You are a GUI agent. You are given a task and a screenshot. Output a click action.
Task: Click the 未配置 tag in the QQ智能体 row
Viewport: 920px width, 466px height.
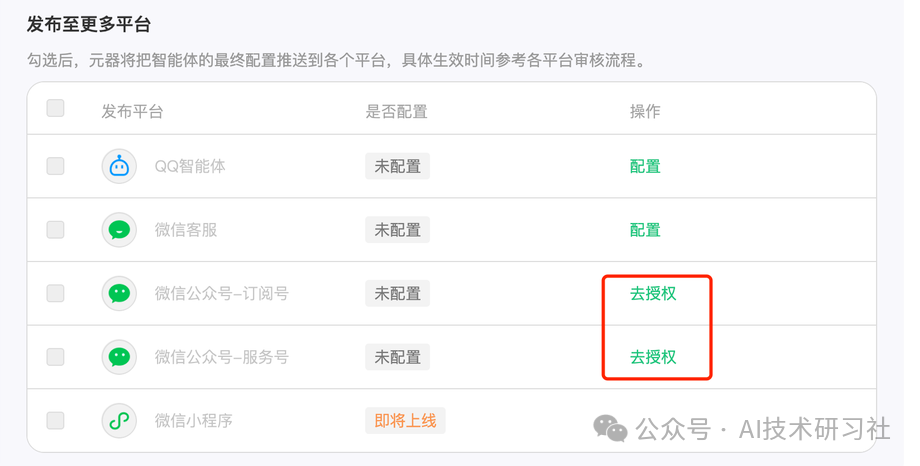[x=397, y=167]
